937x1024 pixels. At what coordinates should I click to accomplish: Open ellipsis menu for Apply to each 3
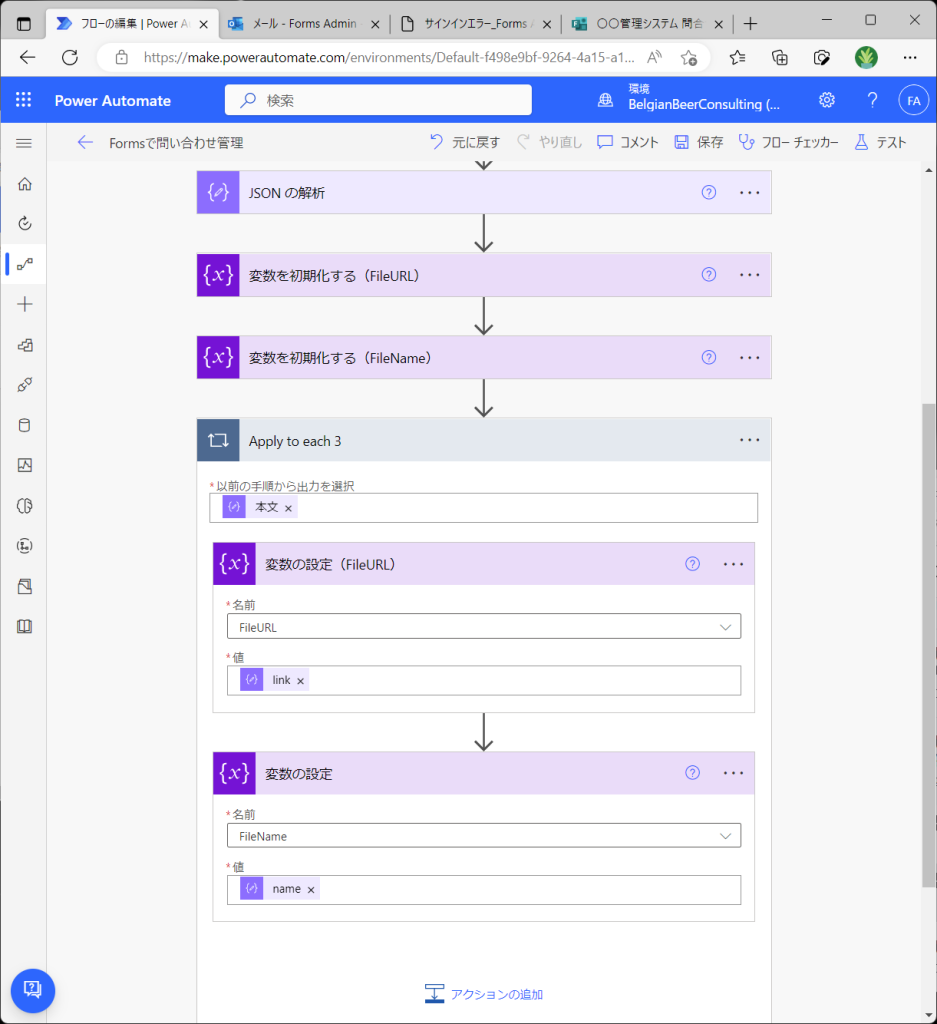749,440
